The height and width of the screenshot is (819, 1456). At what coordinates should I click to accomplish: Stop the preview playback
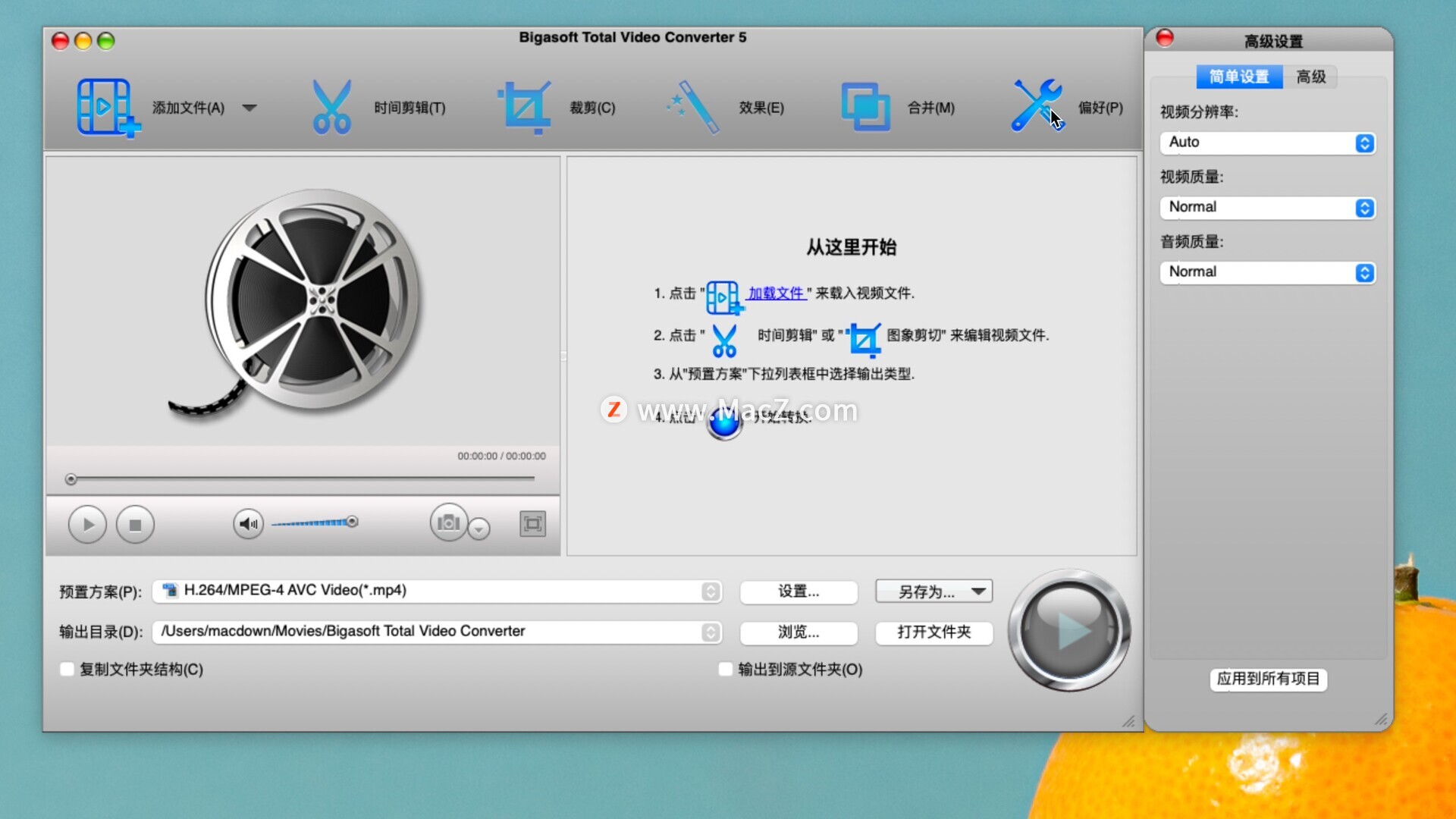click(x=135, y=524)
